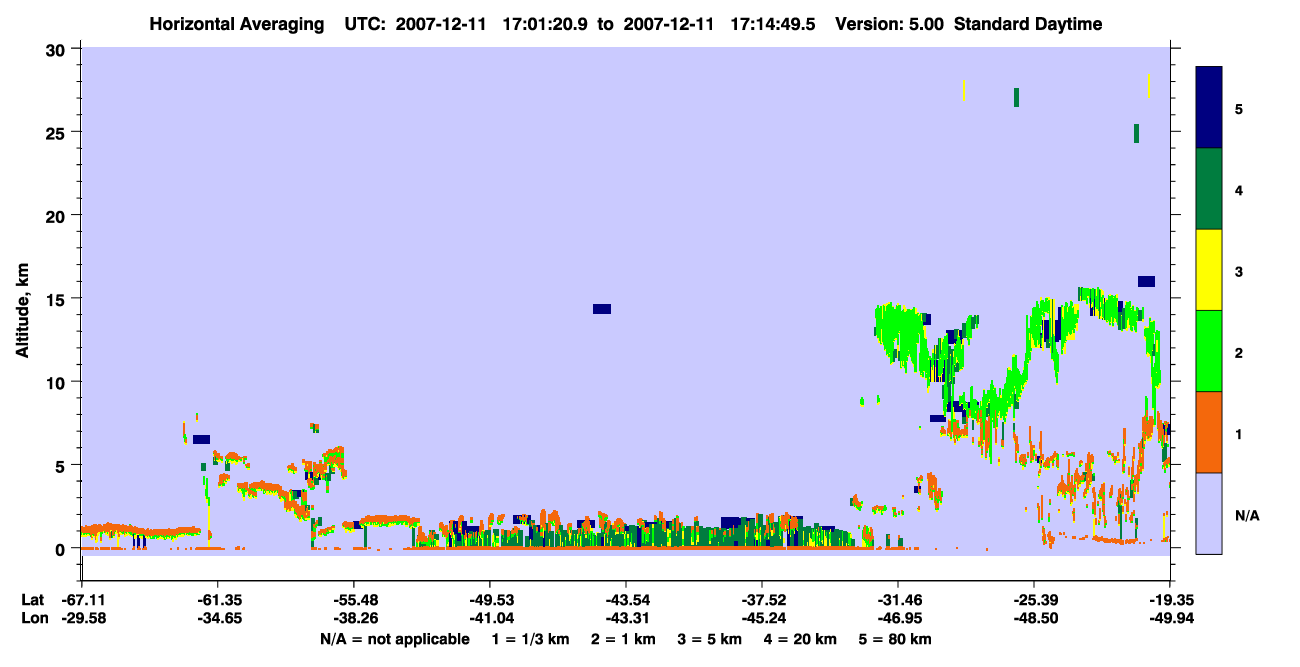Click the dark green mark near 27 km altitude
The image size is (1300, 667).
(1016, 97)
